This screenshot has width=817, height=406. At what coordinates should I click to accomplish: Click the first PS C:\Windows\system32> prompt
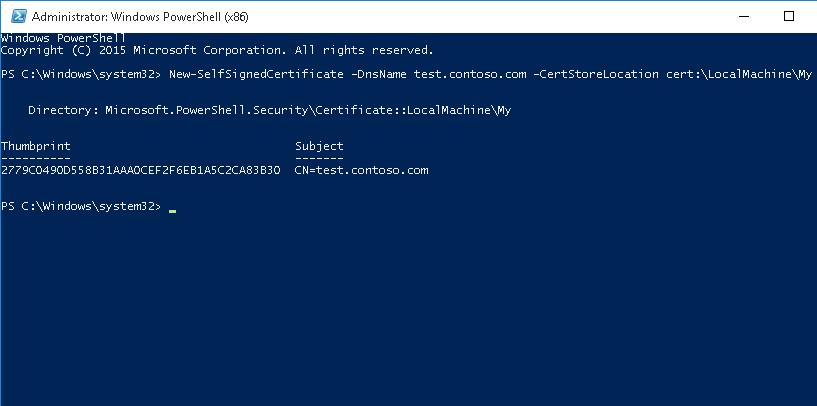pos(81,74)
